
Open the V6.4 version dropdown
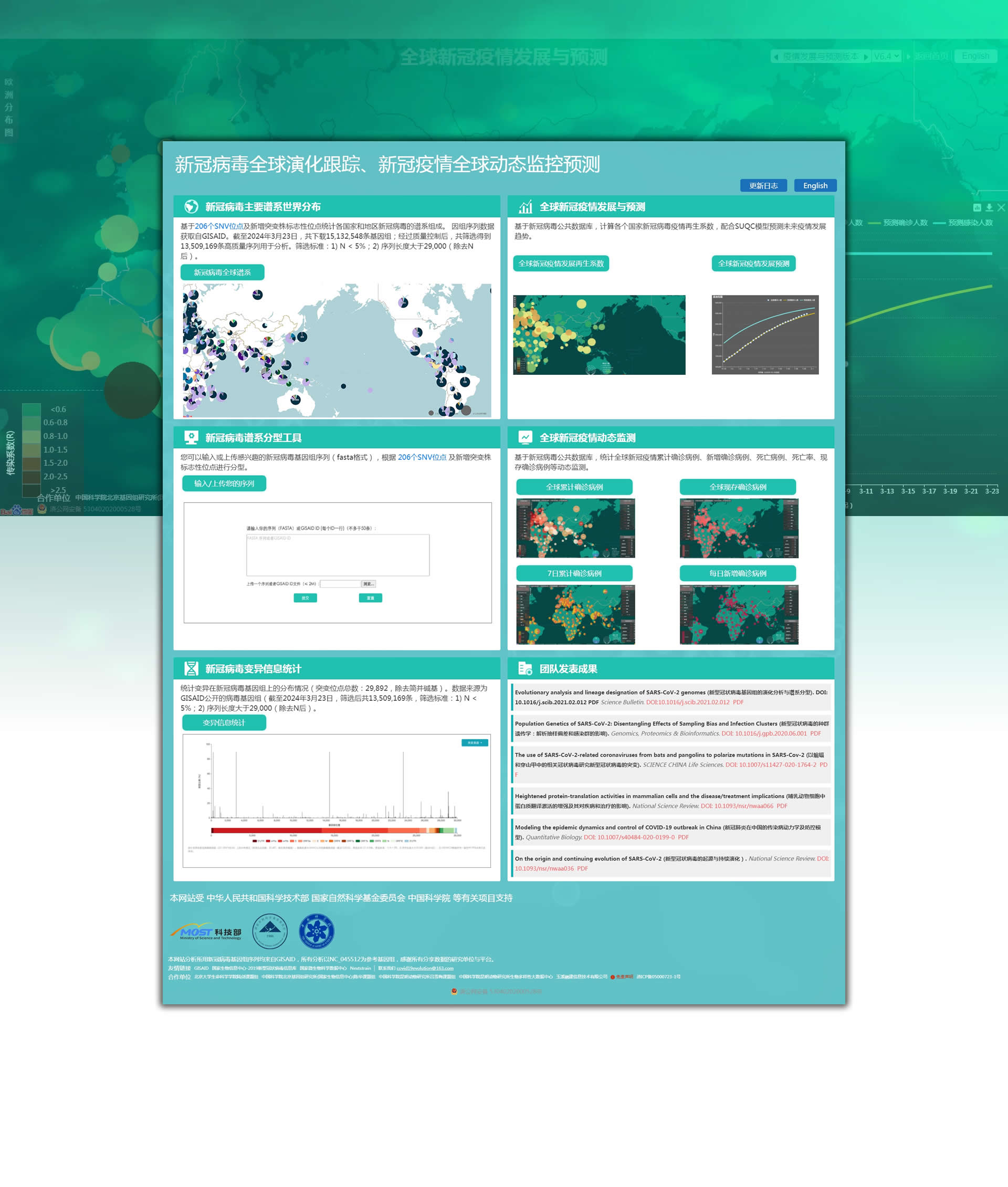887,56
